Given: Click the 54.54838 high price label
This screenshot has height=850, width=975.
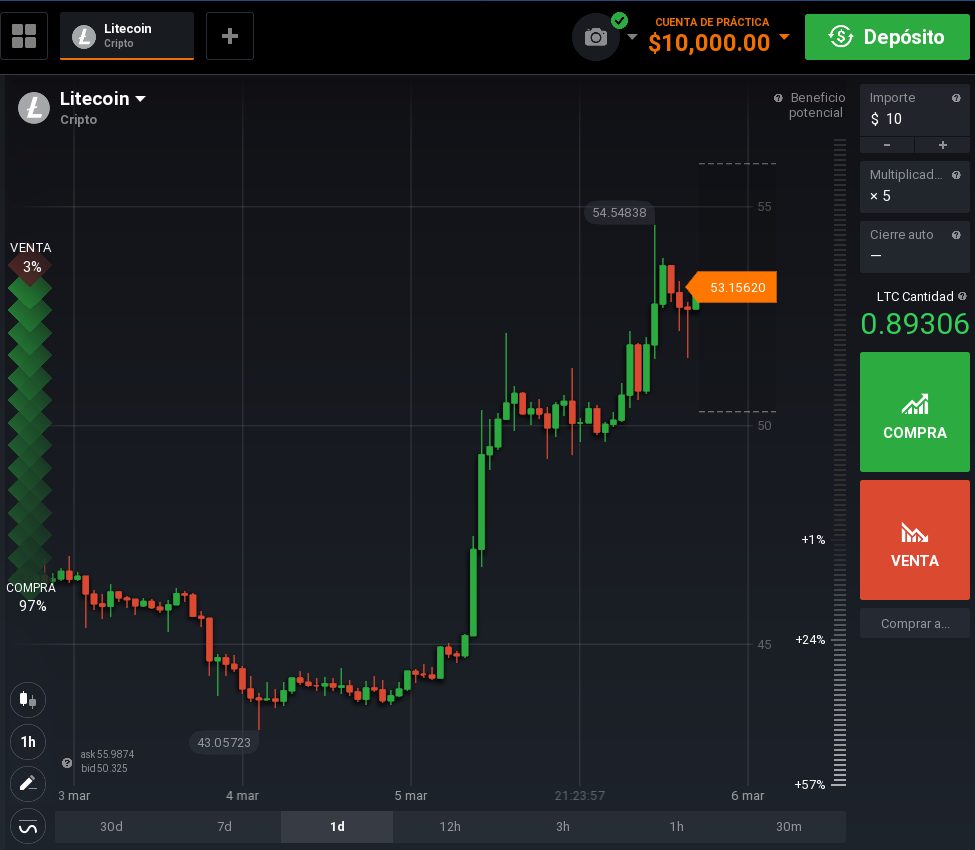Looking at the screenshot, I should pos(619,213).
